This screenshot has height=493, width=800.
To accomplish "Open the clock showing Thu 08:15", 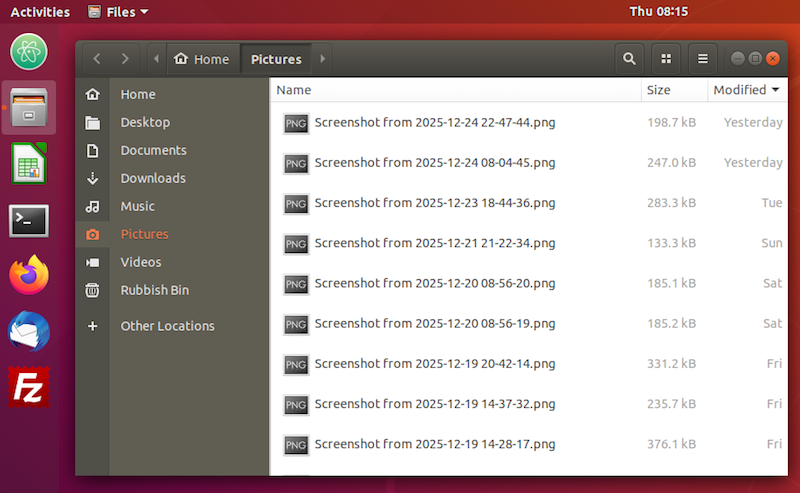I will click(x=658, y=11).
